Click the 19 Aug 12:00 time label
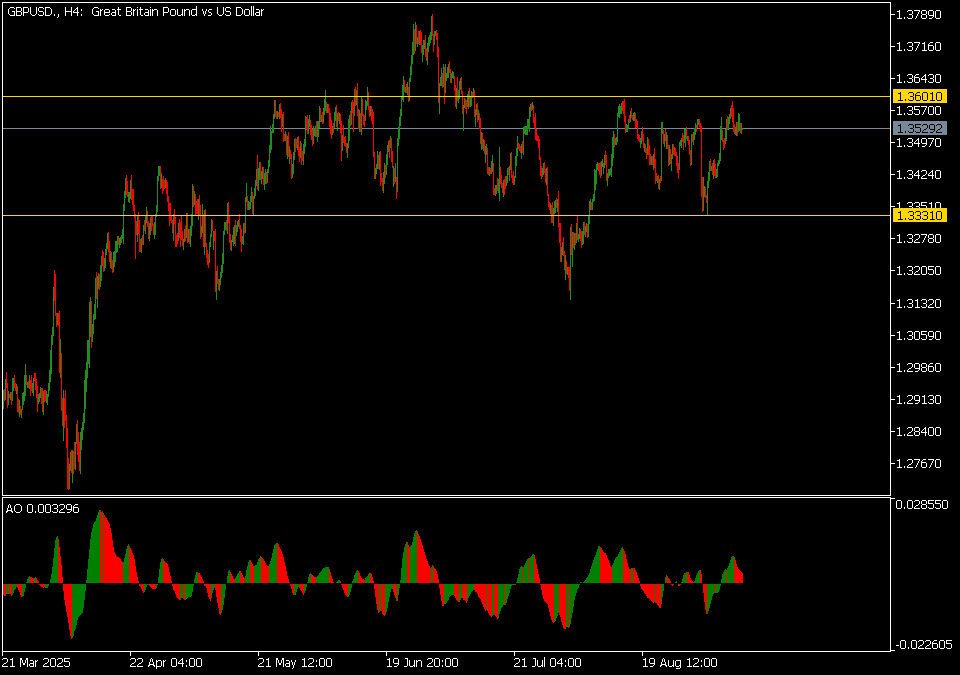Image resolution: width=960 pixels, height=675 pixels. pos(680,662)
